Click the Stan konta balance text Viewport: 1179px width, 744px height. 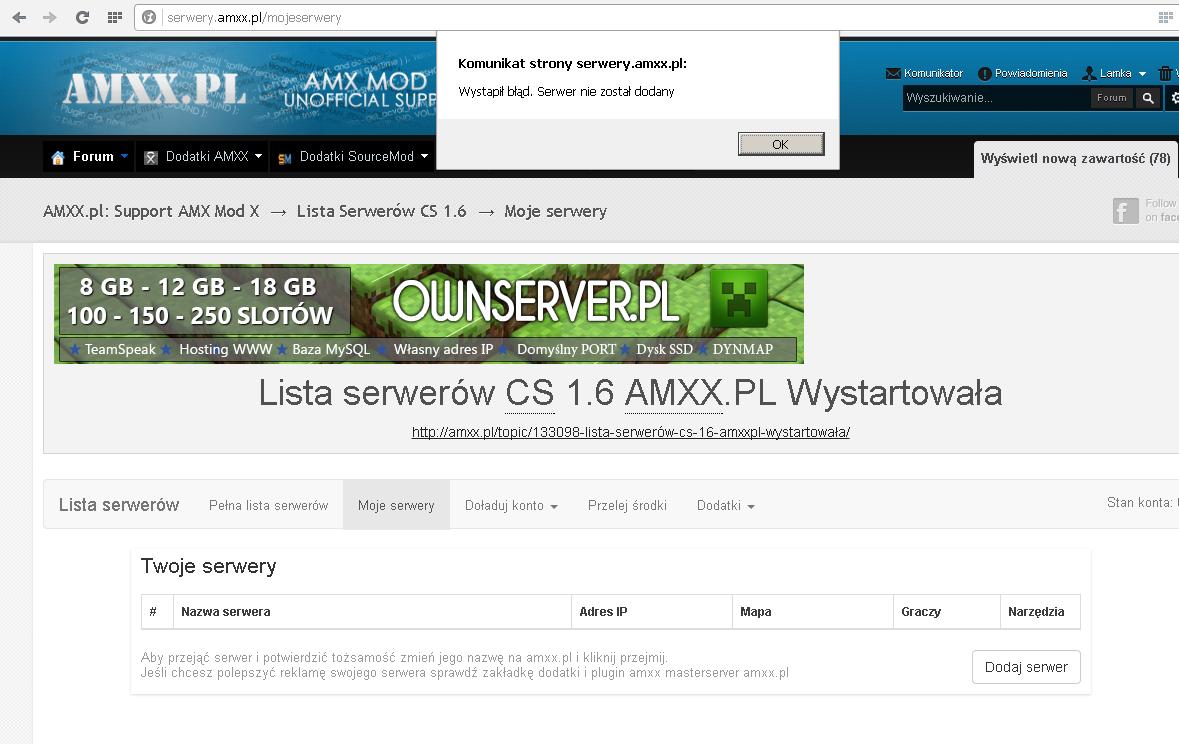point(1142,503)
